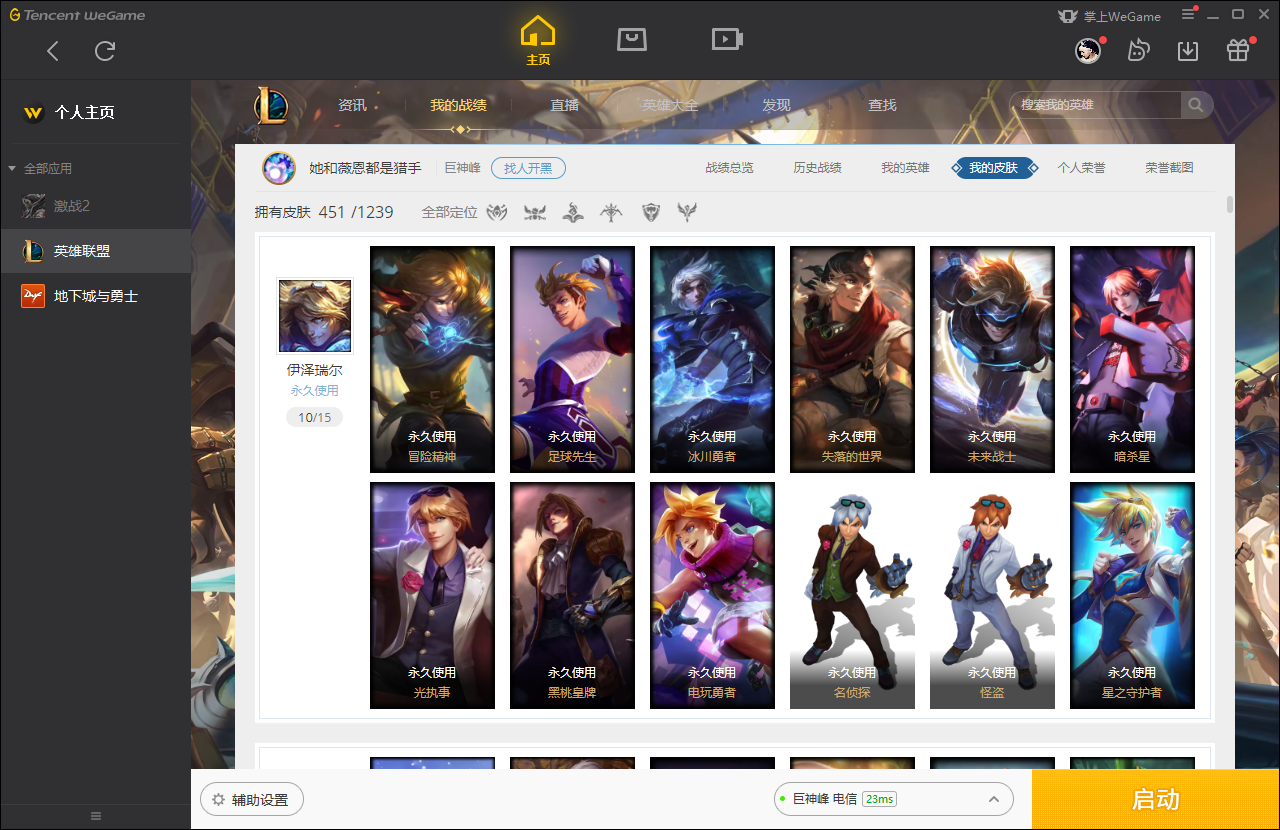Switch to the 资讯 tab
The height and width of the screenshot is (830, 1280).
[352, 105]
